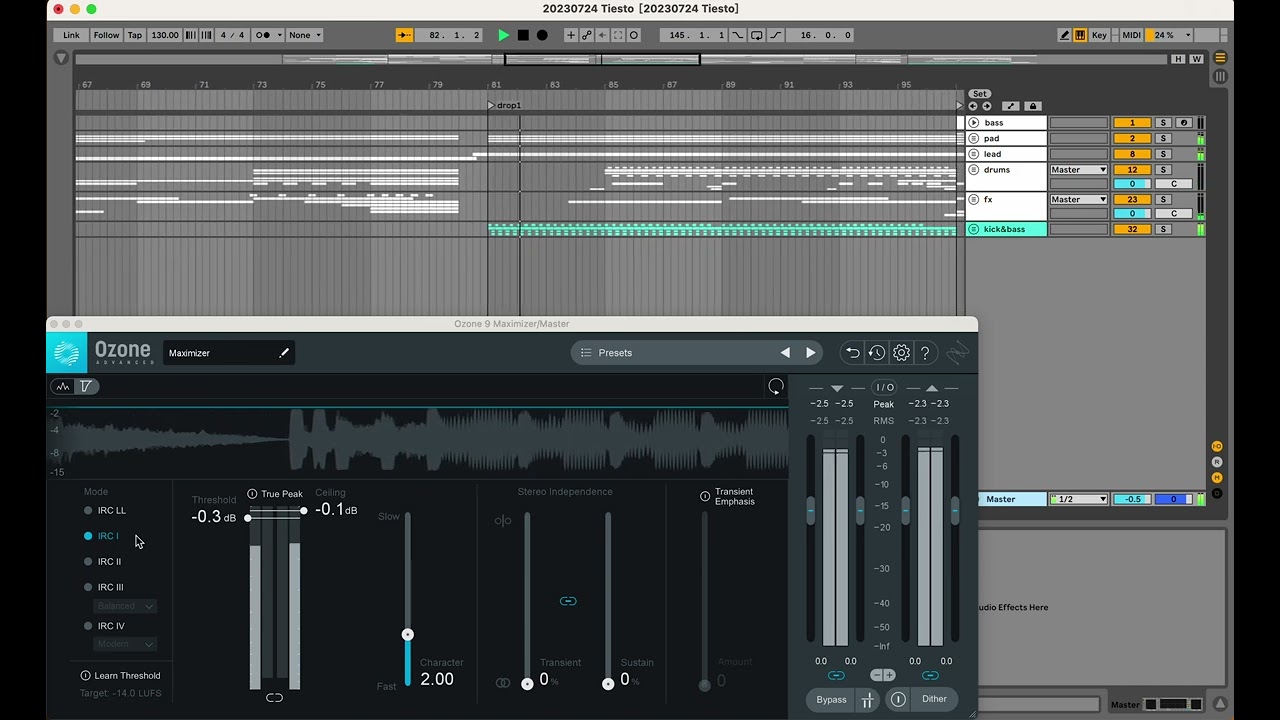This screenshot has height=720, width=1280.
Task: Open the quantization None dropdown
Action: [305, 35]
